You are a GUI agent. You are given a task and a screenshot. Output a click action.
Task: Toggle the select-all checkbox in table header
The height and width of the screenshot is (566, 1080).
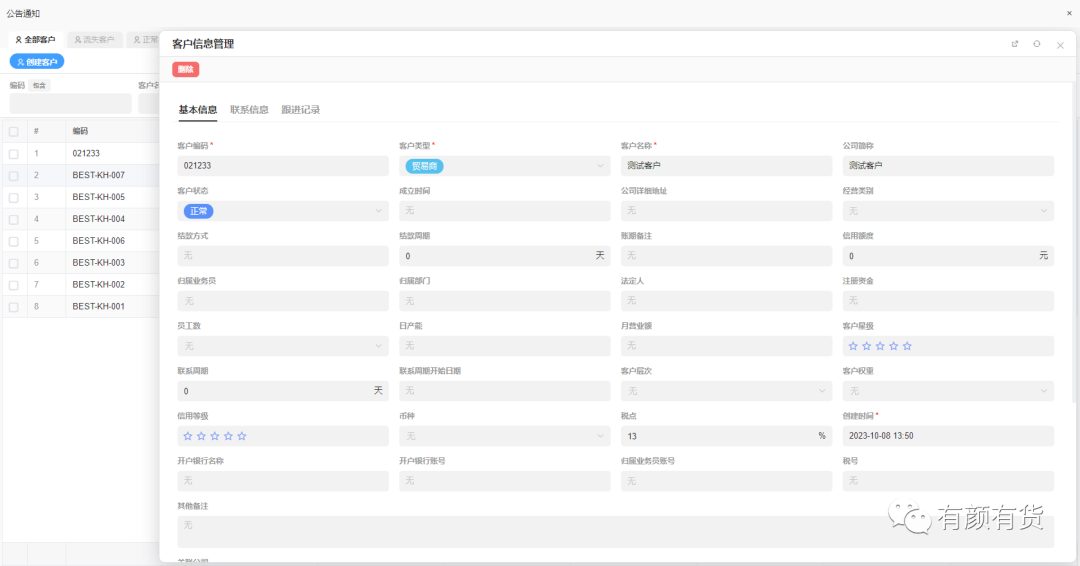click(x=14, y=131)
